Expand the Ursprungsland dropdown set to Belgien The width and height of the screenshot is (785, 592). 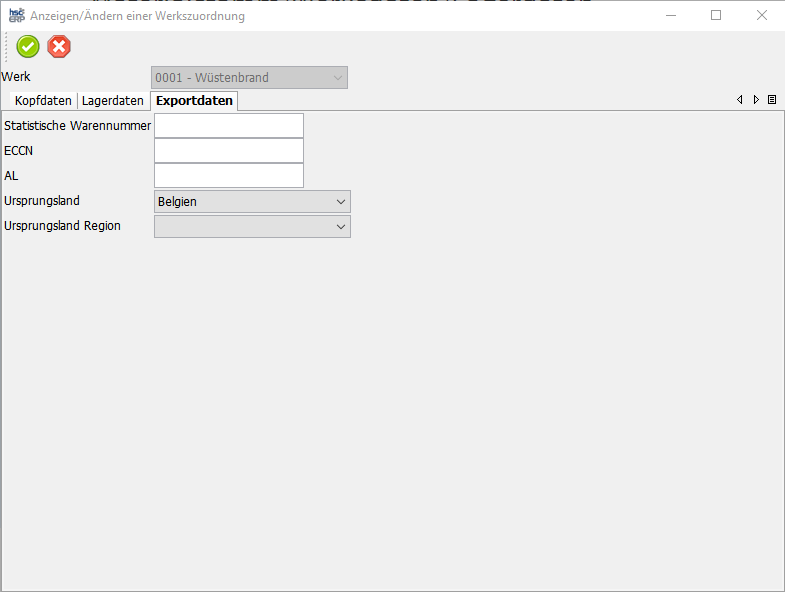point(252,202)
